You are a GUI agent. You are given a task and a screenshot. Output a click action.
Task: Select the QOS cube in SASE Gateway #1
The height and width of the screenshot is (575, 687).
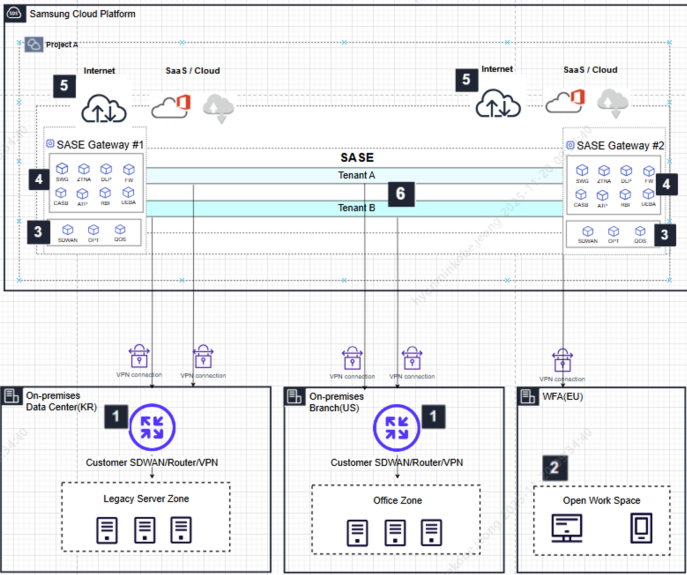click(x=120, y=230)
